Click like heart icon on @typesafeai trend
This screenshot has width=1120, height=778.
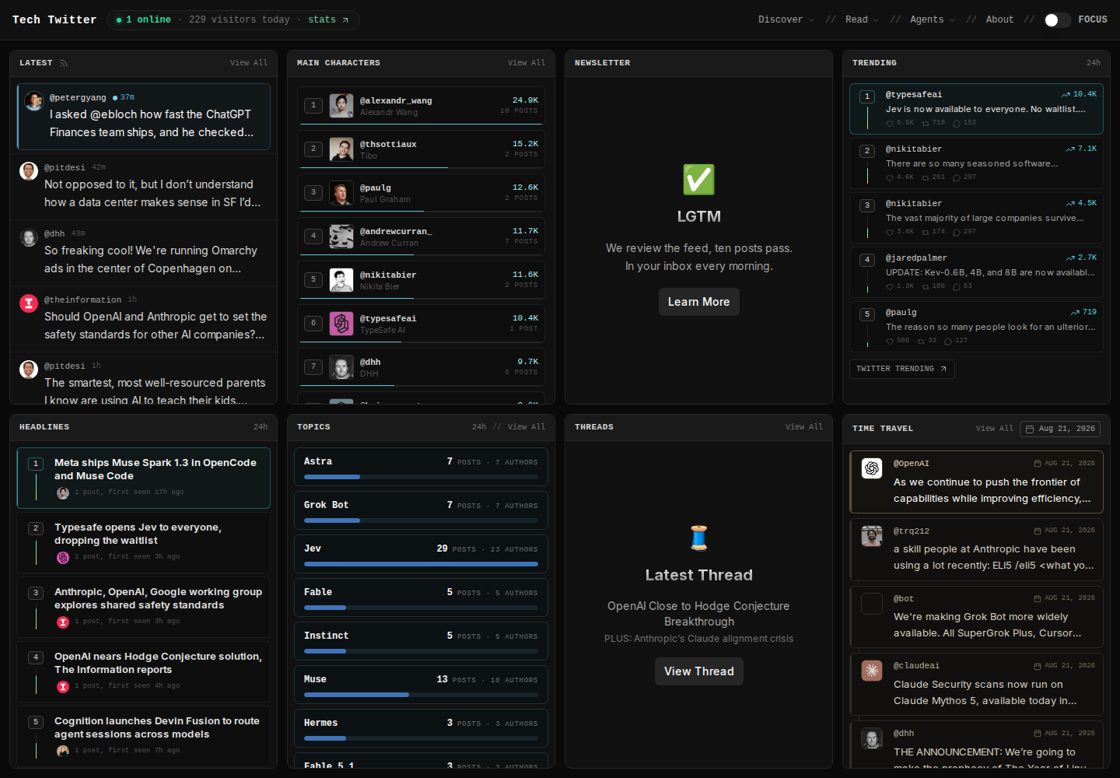889,123
